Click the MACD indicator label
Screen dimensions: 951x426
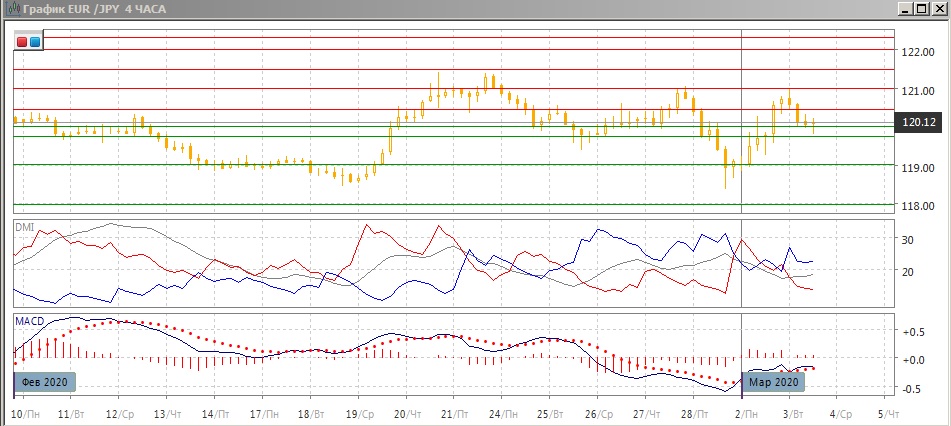pos(30,321)
